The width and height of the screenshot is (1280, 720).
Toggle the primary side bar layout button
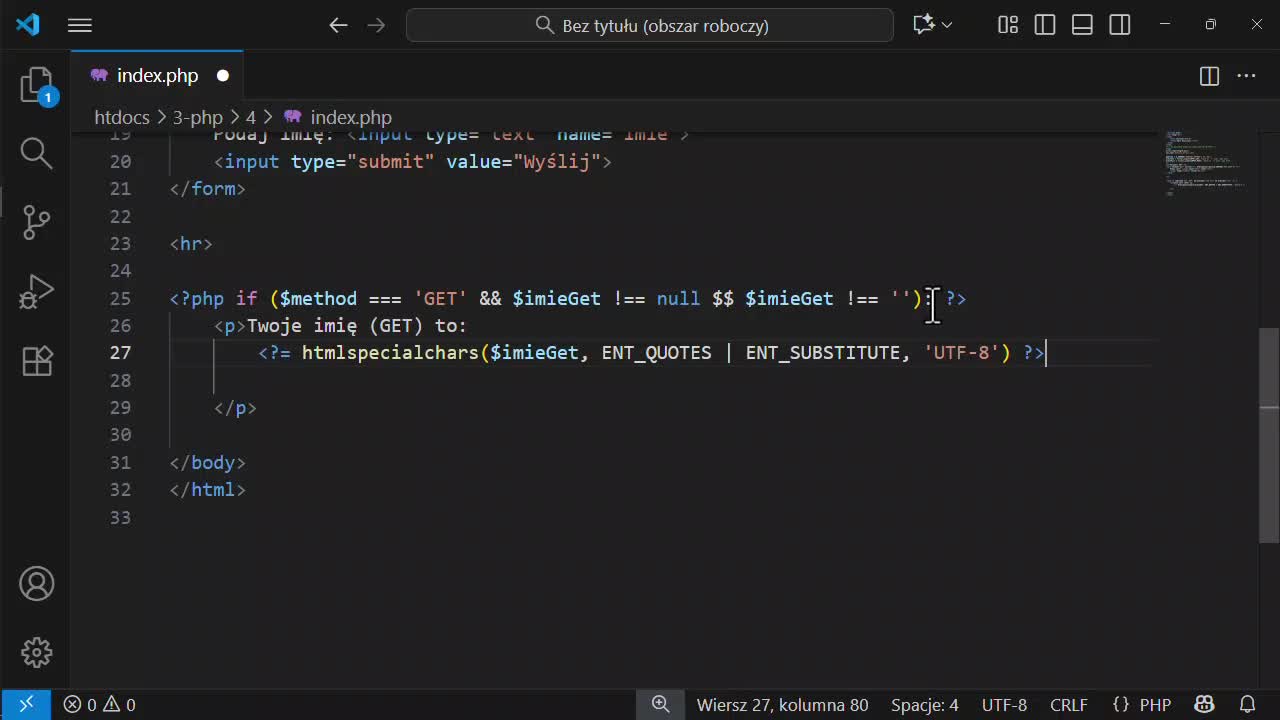click(1045, 25)
